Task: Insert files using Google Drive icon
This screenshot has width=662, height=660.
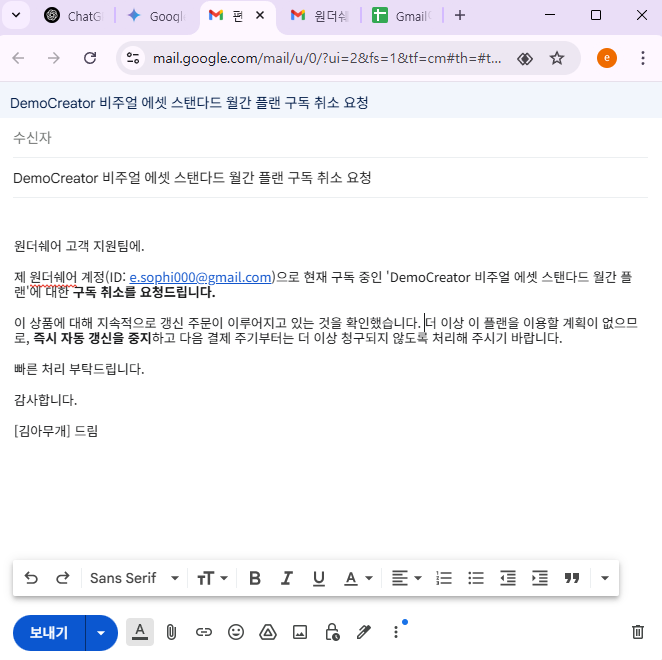Action: click(268, 632)
